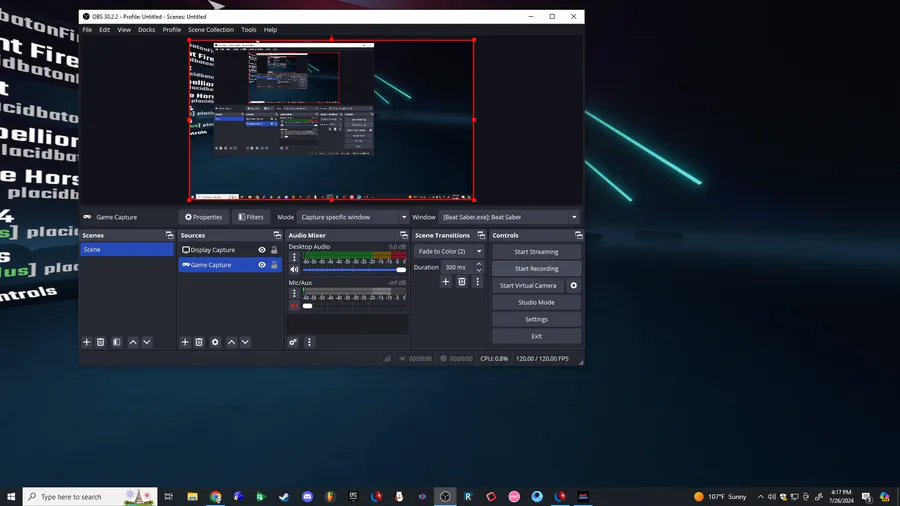
Task: Remove selected scene using the trash icon
Action: pos(100,342)
